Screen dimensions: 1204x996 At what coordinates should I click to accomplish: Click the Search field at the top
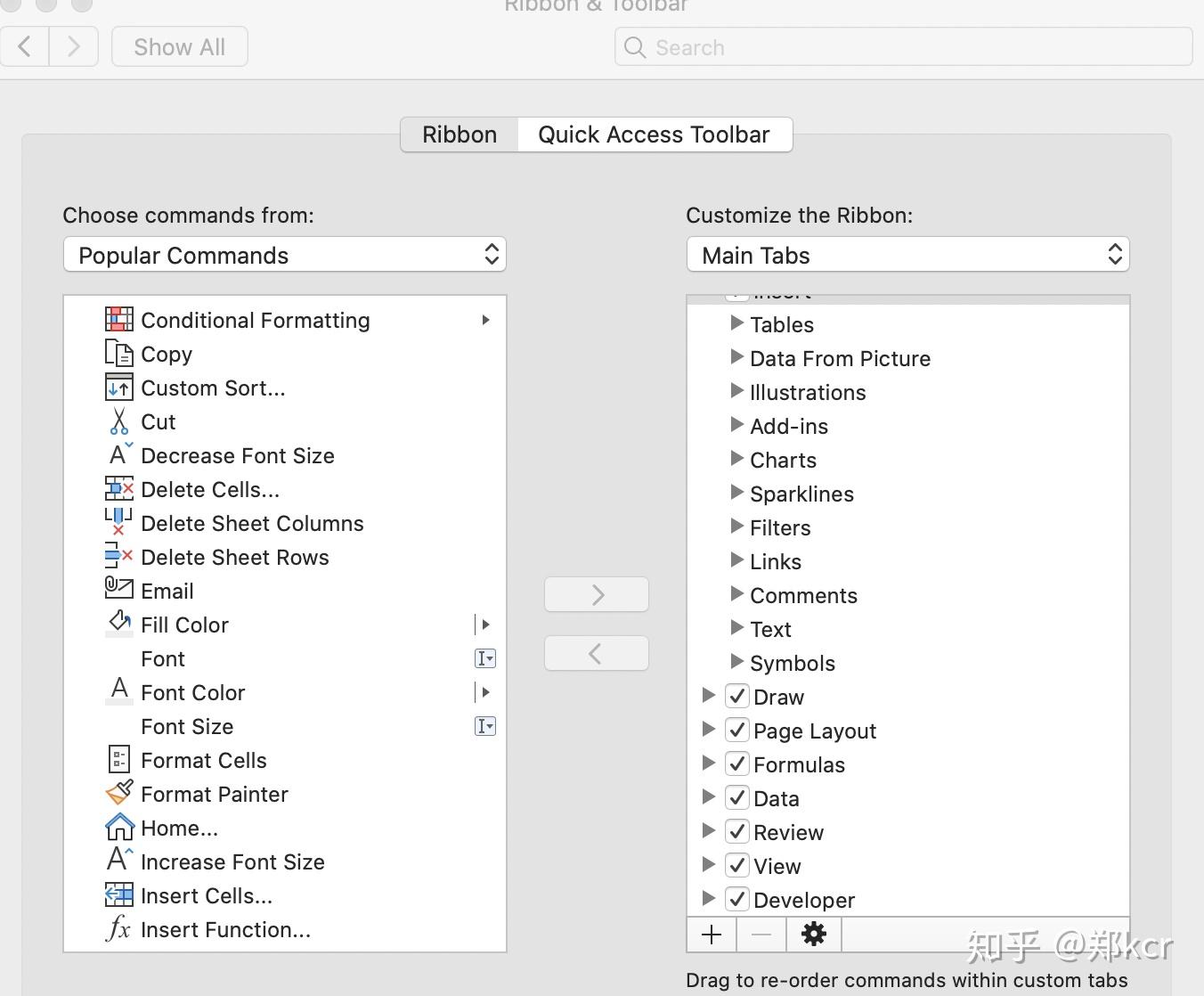click(x=902, y=47)
